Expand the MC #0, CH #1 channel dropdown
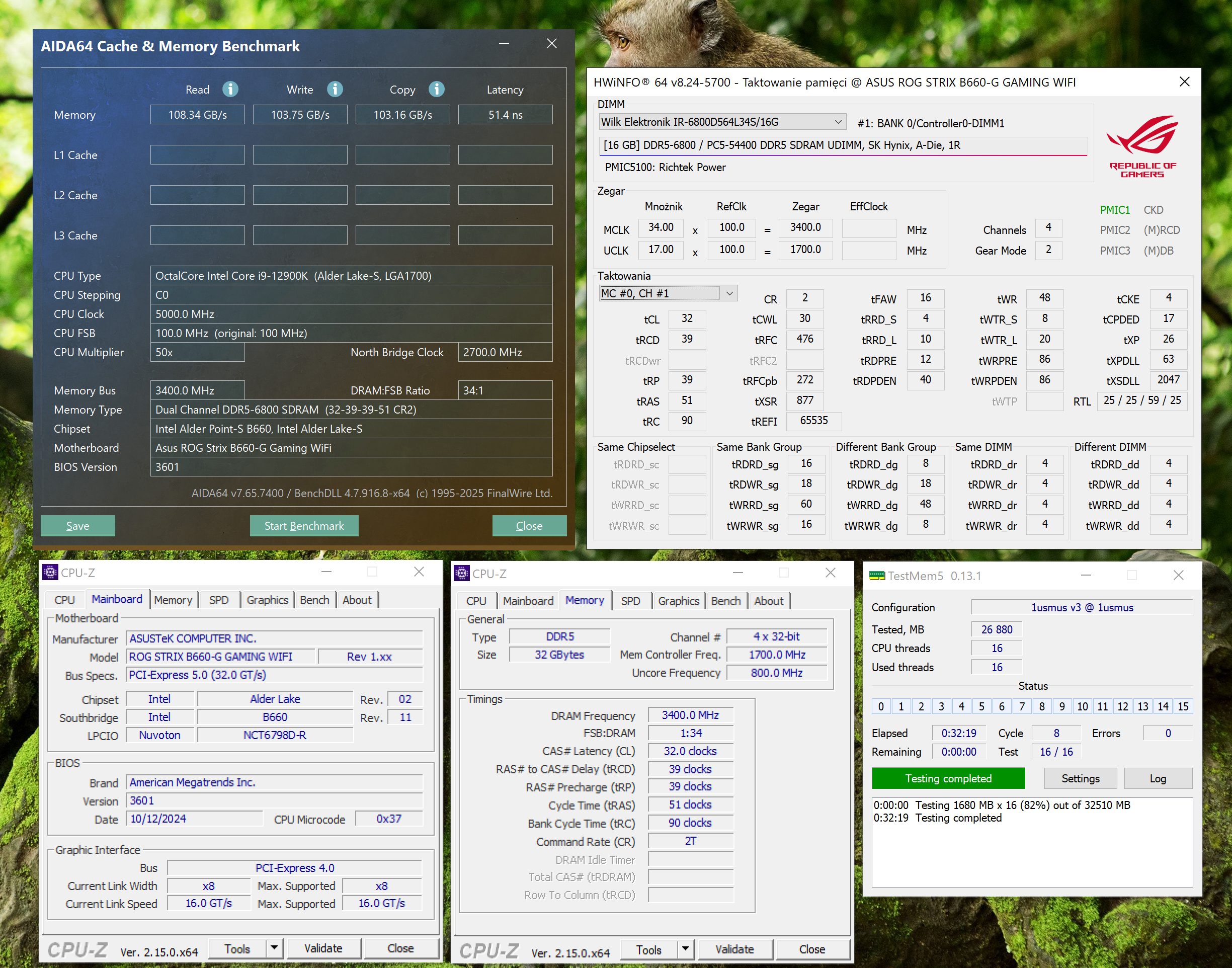 click(x=729, y=294)
